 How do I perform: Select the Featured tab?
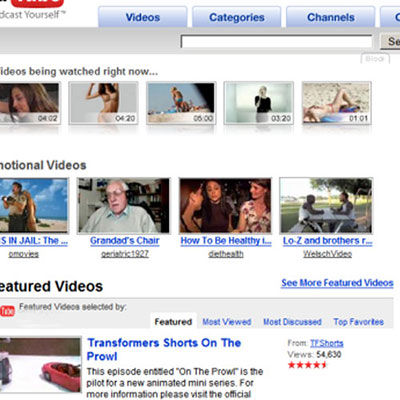pyautogui.click(x=173, y=322)
